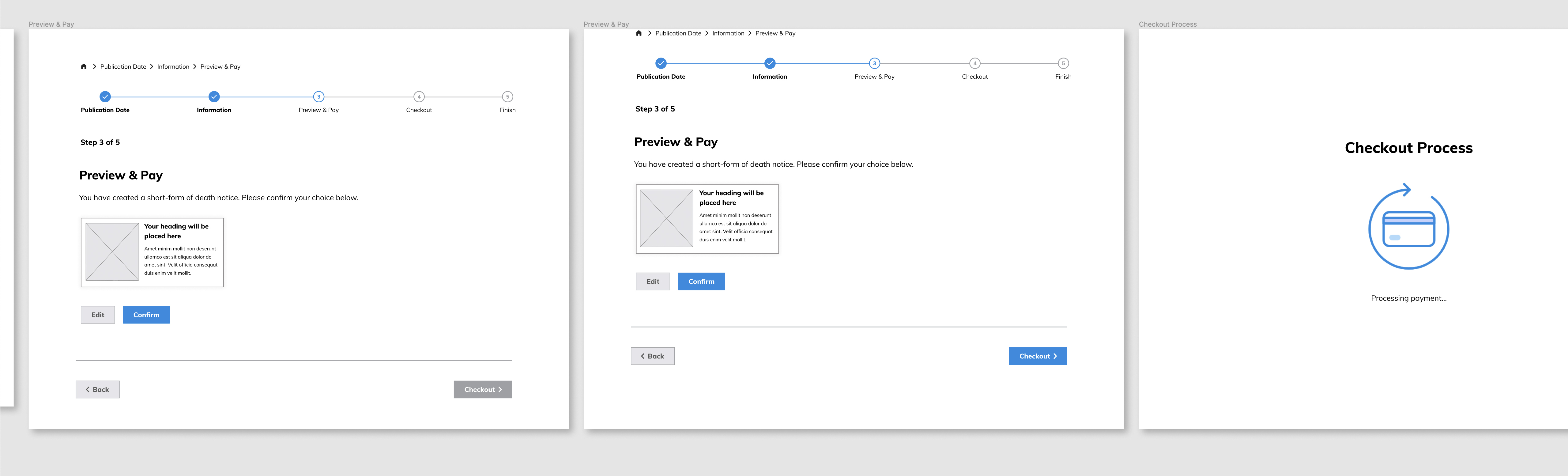
Task: Click Back button in middle frame
Action: coord(653,356)
